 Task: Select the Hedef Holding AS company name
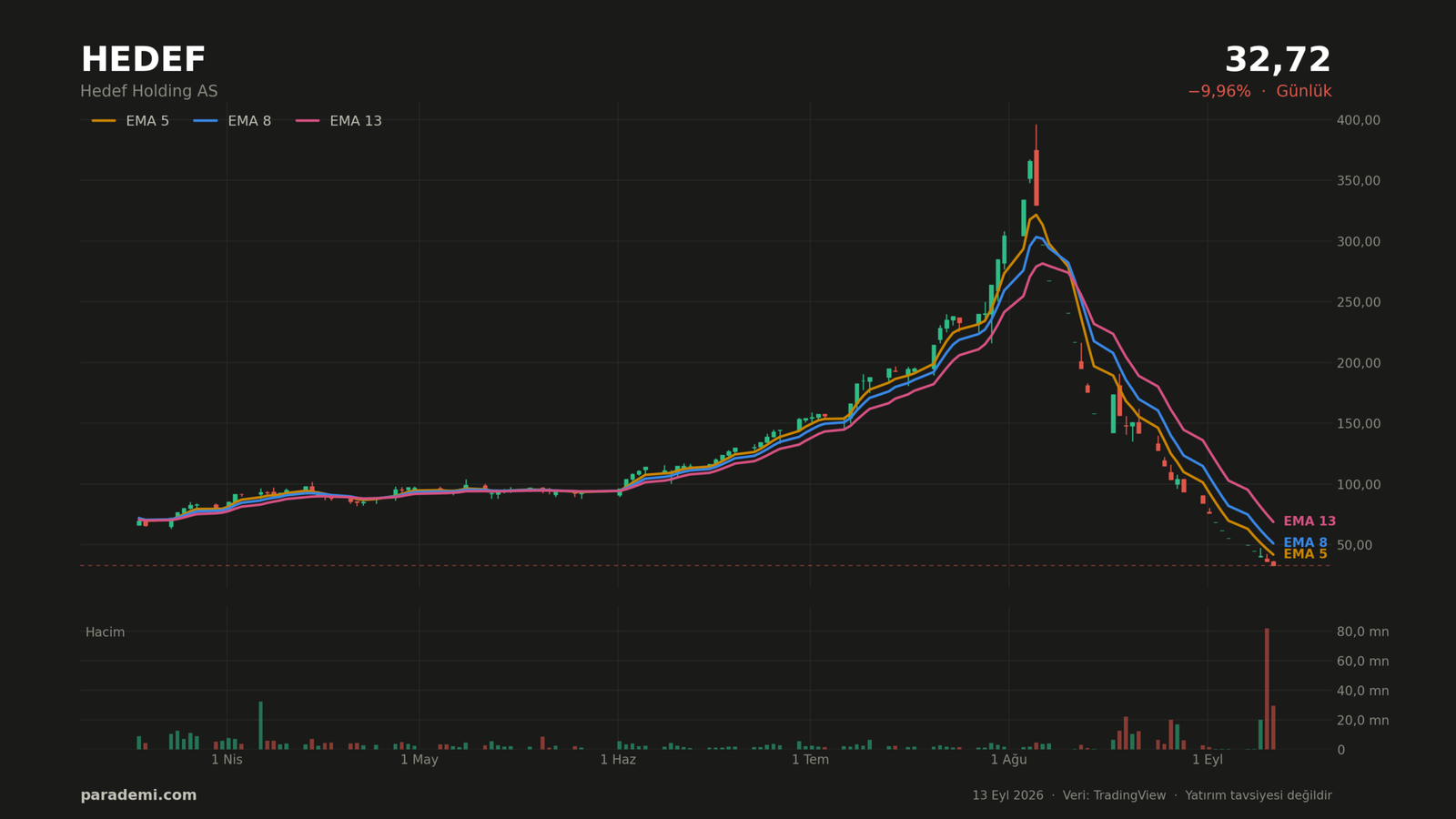point(149,92)
